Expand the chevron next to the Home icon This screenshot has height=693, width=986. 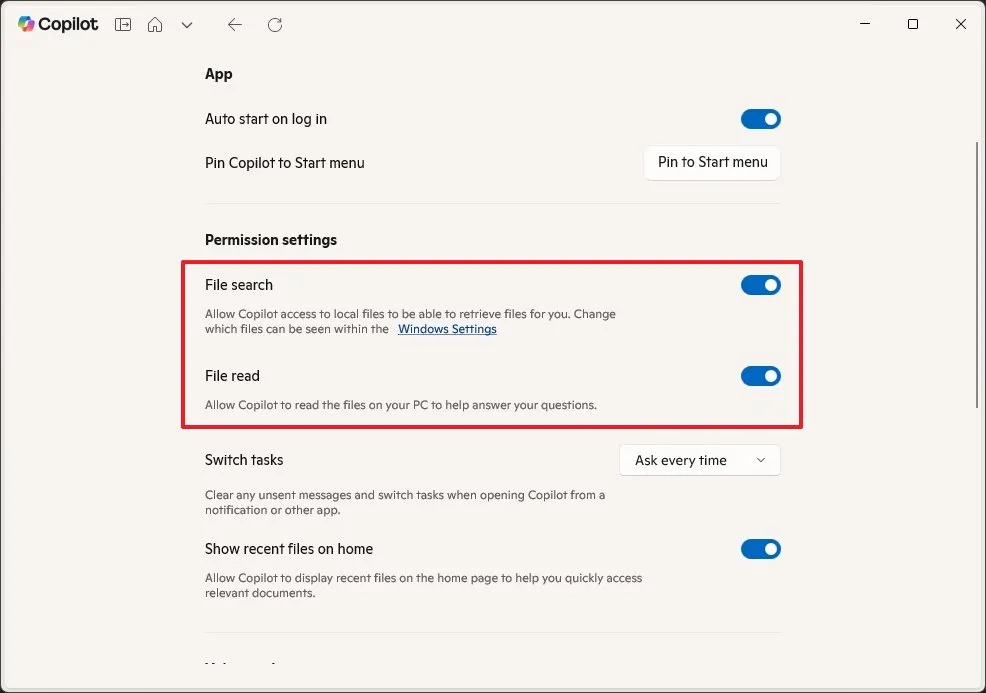click(187, 24)
